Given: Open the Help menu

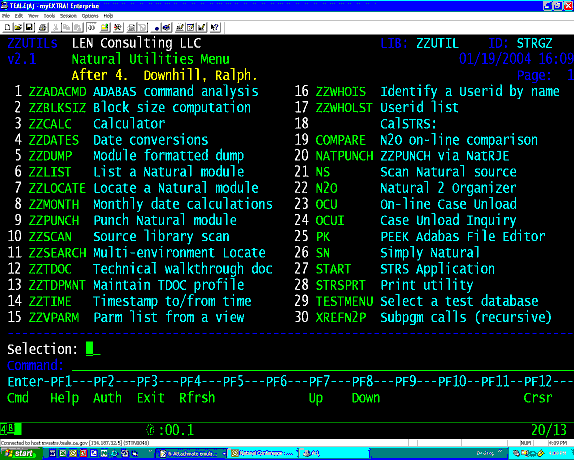Looking at the screenshot, I should (108, 16).
